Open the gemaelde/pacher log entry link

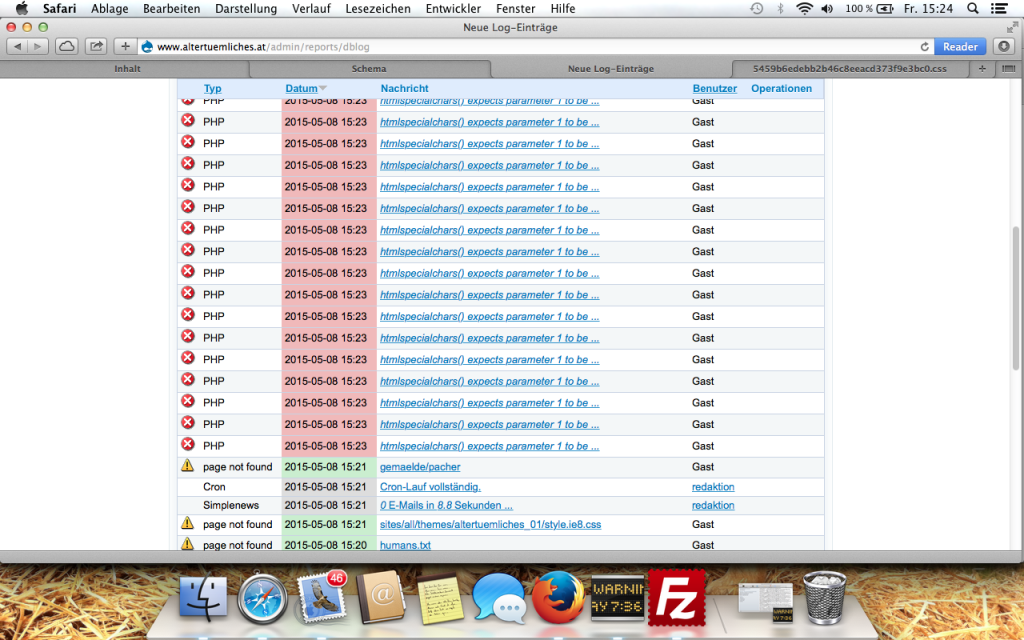pos(420,467)
